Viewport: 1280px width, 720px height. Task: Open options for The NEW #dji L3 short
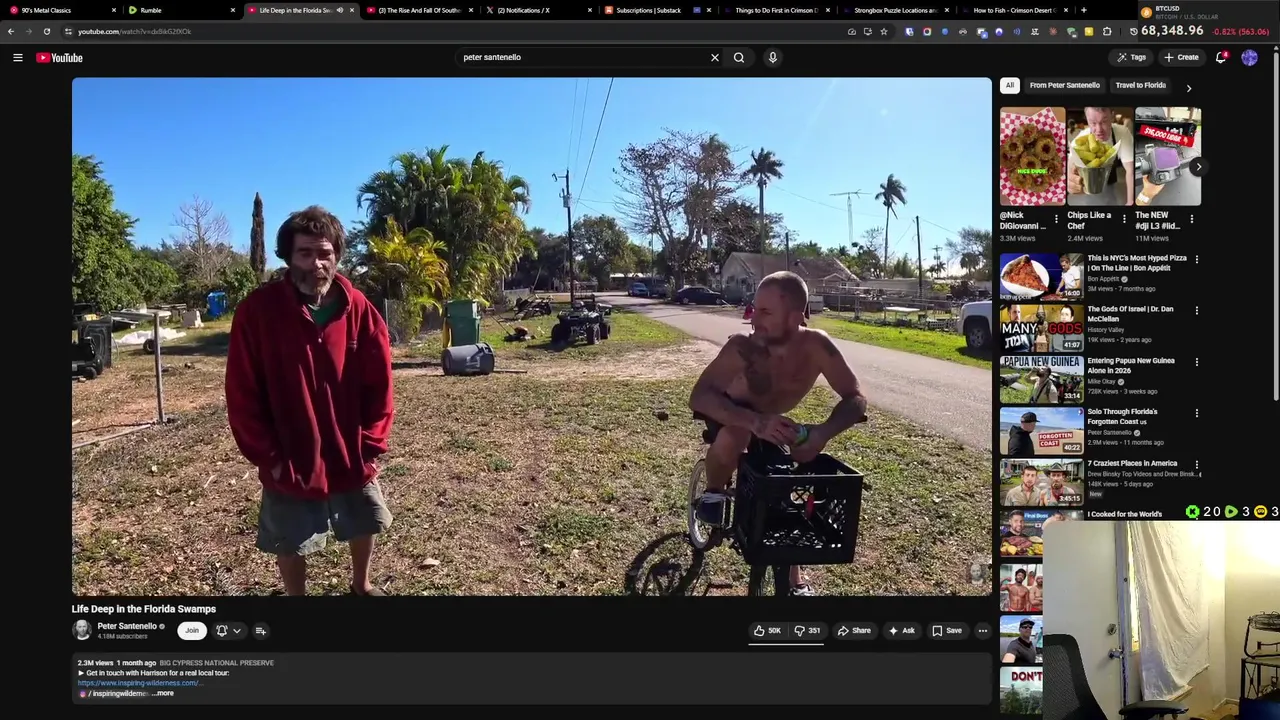click(1191, 218)
